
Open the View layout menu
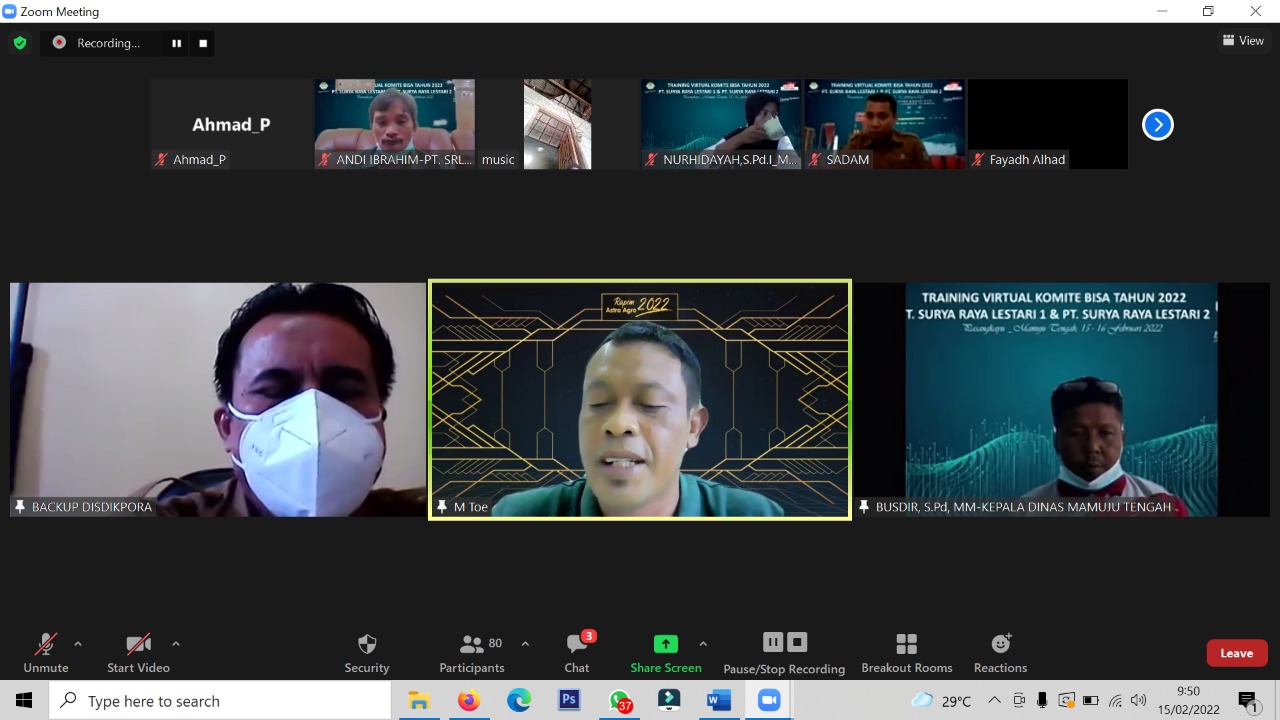[1243, 41]
